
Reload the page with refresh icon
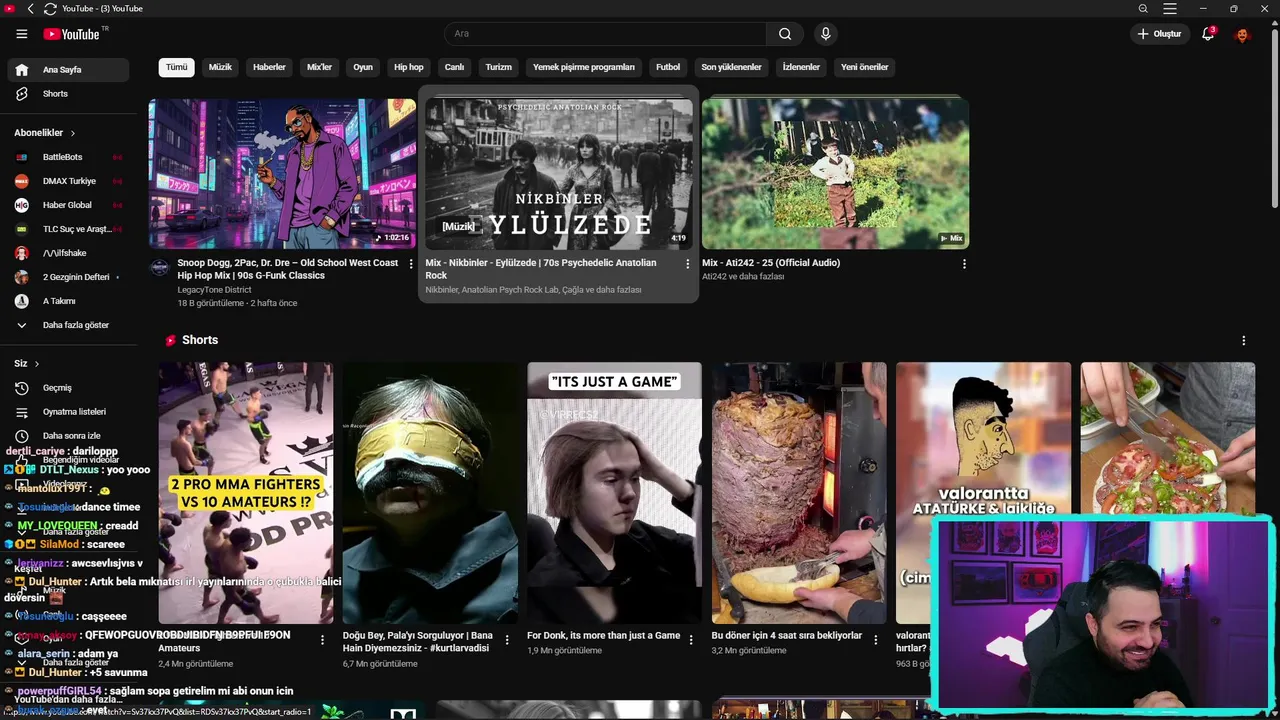(50, 9)
